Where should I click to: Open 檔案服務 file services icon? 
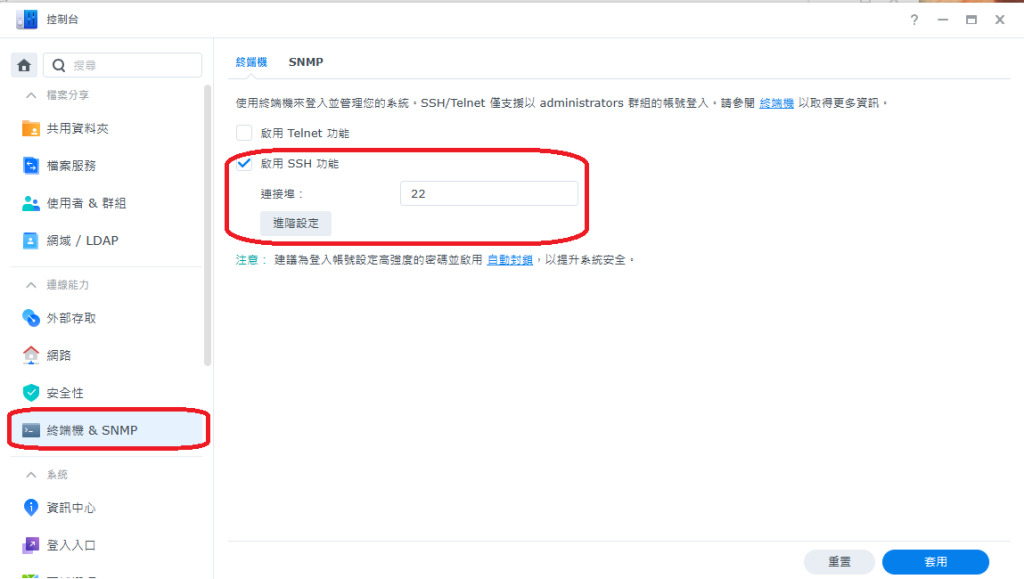pos(31,165)
